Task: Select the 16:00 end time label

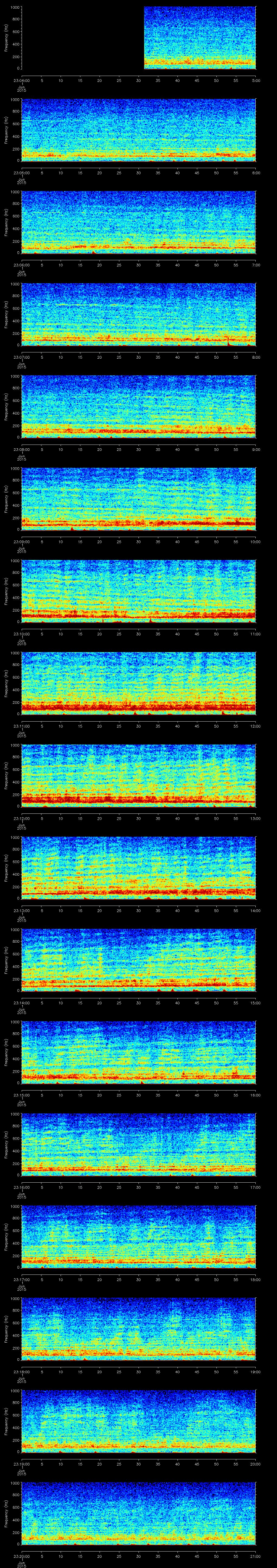Action: tap(256, 1095)
